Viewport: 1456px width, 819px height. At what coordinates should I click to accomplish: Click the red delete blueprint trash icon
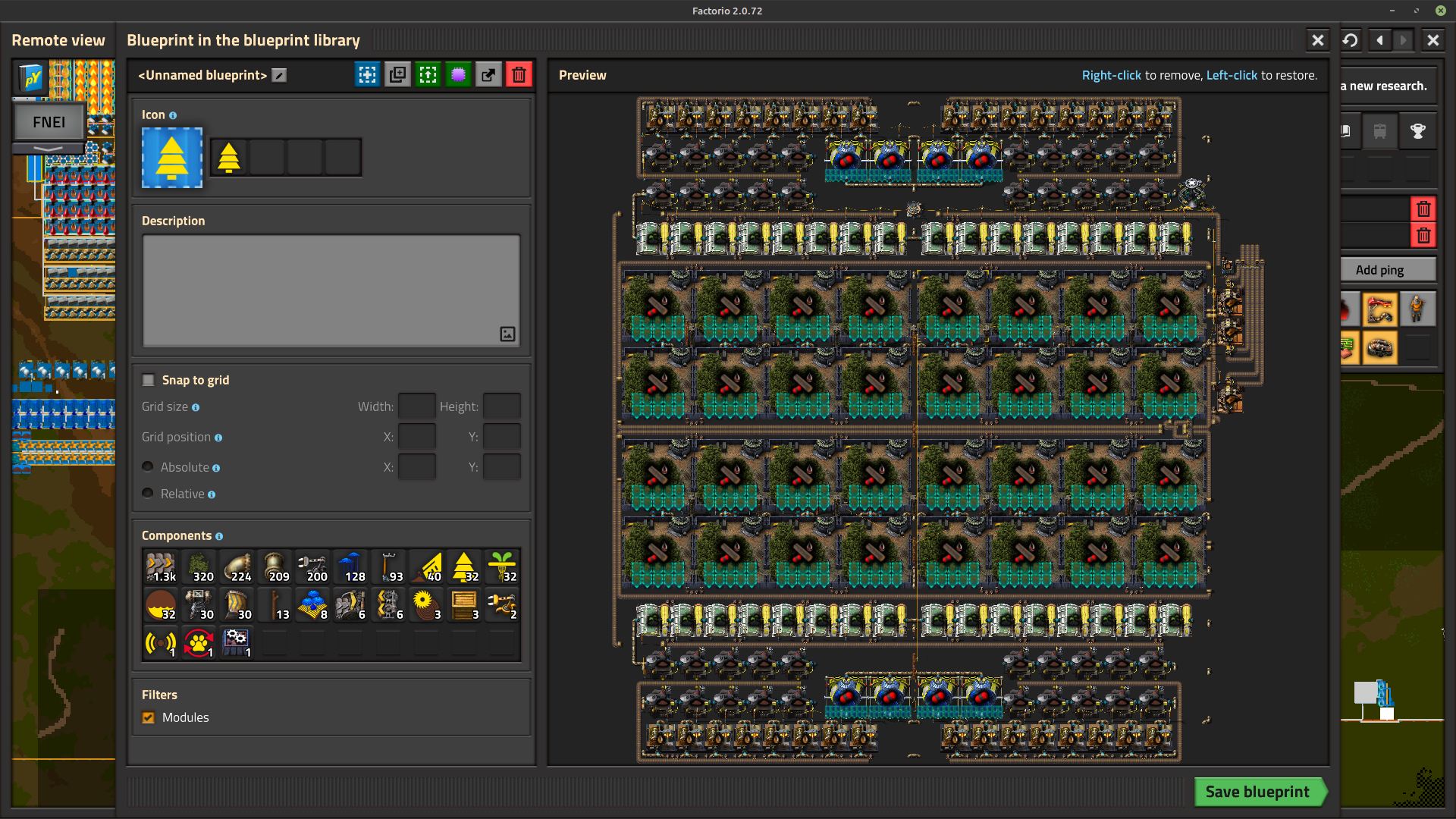[519, 74]
